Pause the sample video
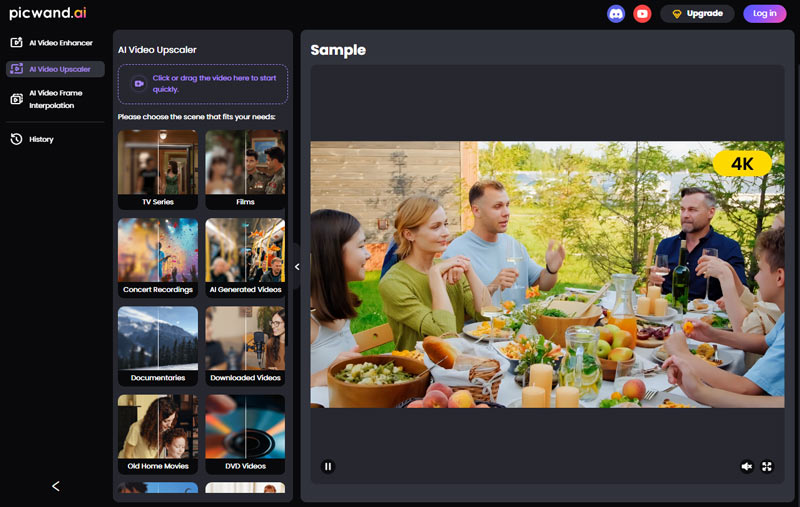 [328, 466]
